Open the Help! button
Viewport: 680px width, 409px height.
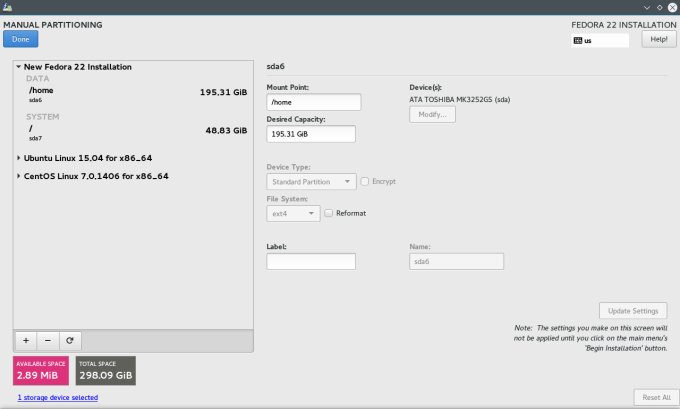659,39
